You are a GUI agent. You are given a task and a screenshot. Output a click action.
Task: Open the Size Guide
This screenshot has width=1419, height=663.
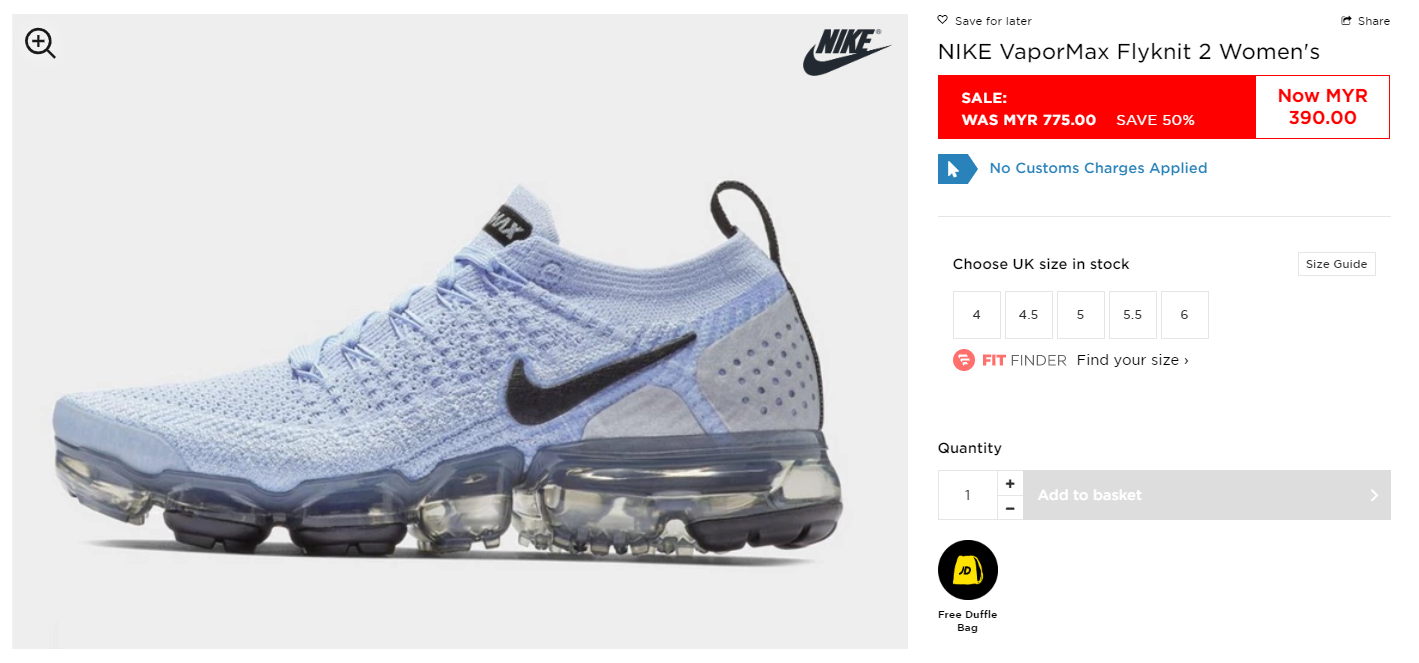(x=1336, y=264)
